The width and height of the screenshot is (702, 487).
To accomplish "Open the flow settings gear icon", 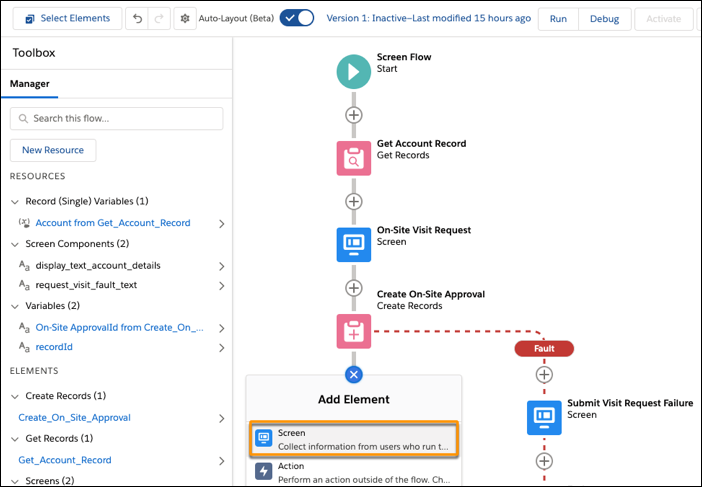I will point(185,19).
